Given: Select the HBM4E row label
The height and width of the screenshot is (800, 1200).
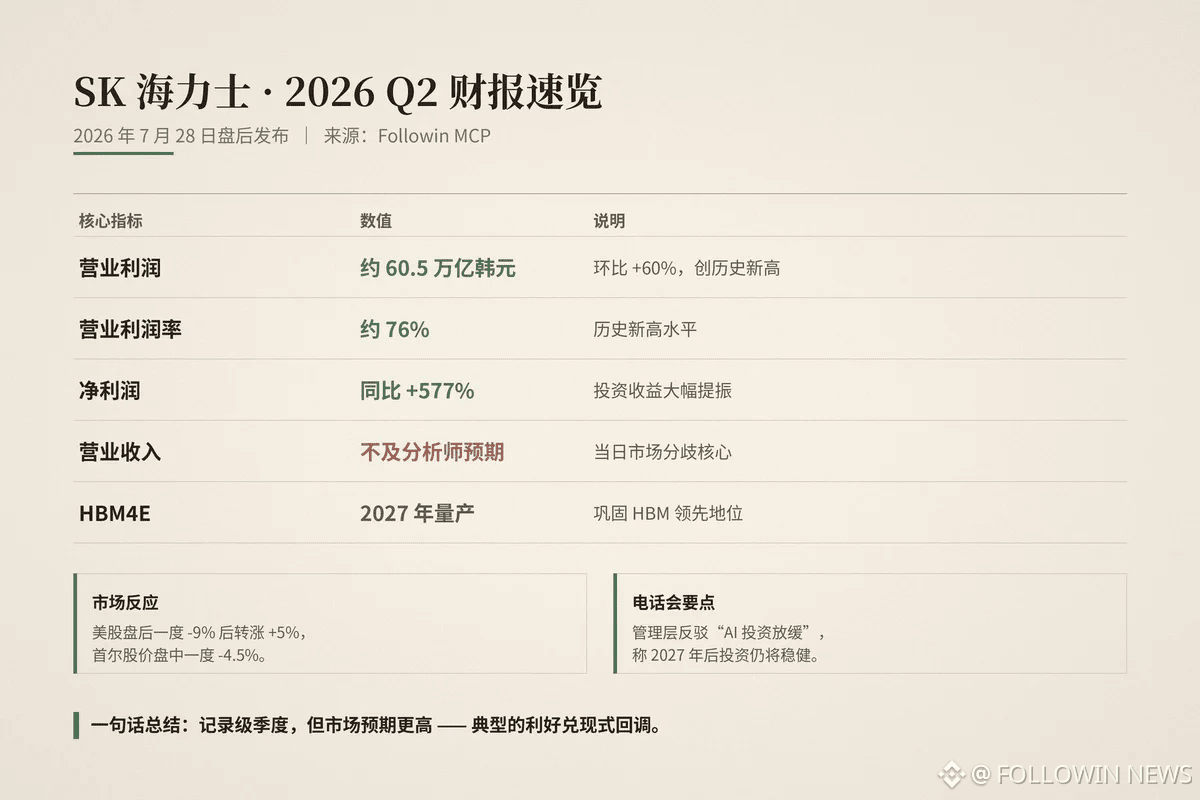Looking at the screenshot, I should pyautogui.click(x=115, y=513).
